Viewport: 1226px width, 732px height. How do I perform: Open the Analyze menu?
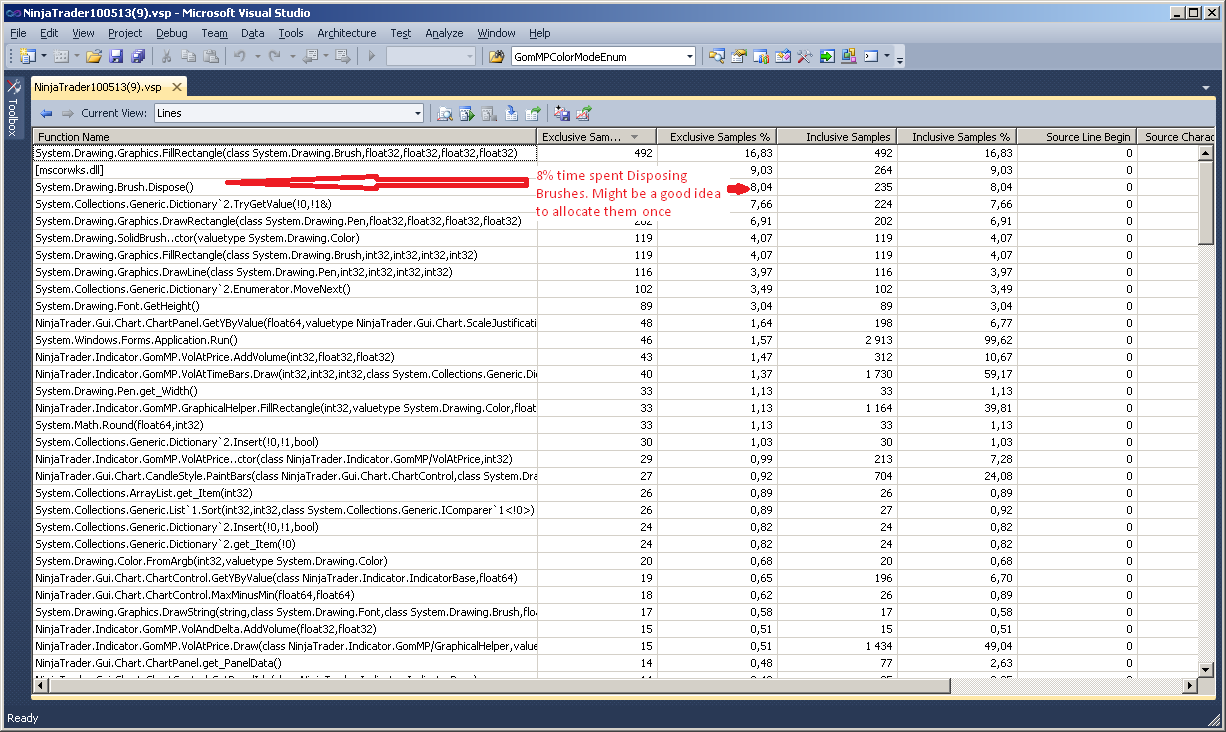point(444,33)
